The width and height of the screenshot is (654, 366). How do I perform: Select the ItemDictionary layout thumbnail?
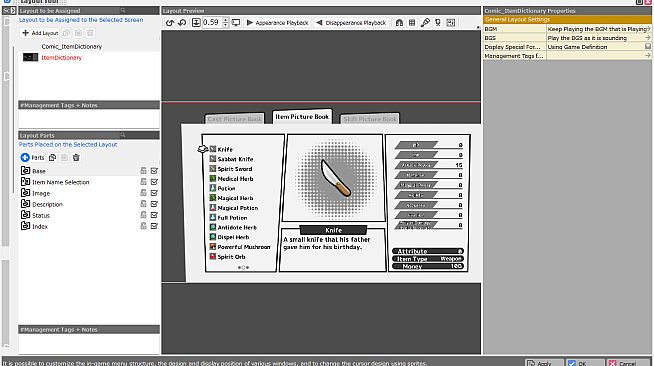pyautogui.click(x=30, y=58)
